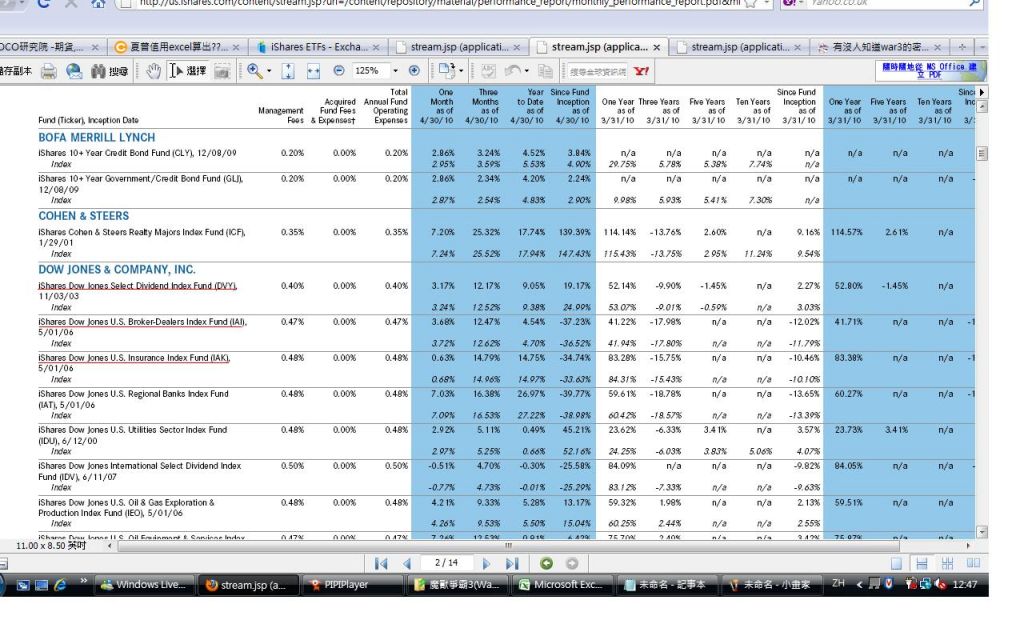Click the zoom-in magnifier tool
The image size is (1024, 640).
click(x=255, y=71)
